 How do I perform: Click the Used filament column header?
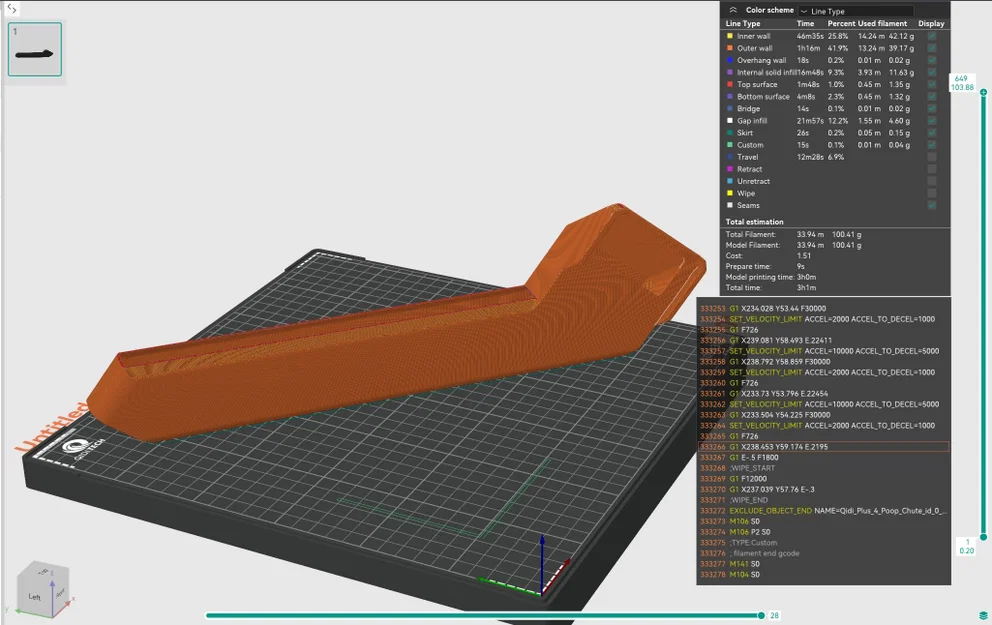(x=883, y=23)
